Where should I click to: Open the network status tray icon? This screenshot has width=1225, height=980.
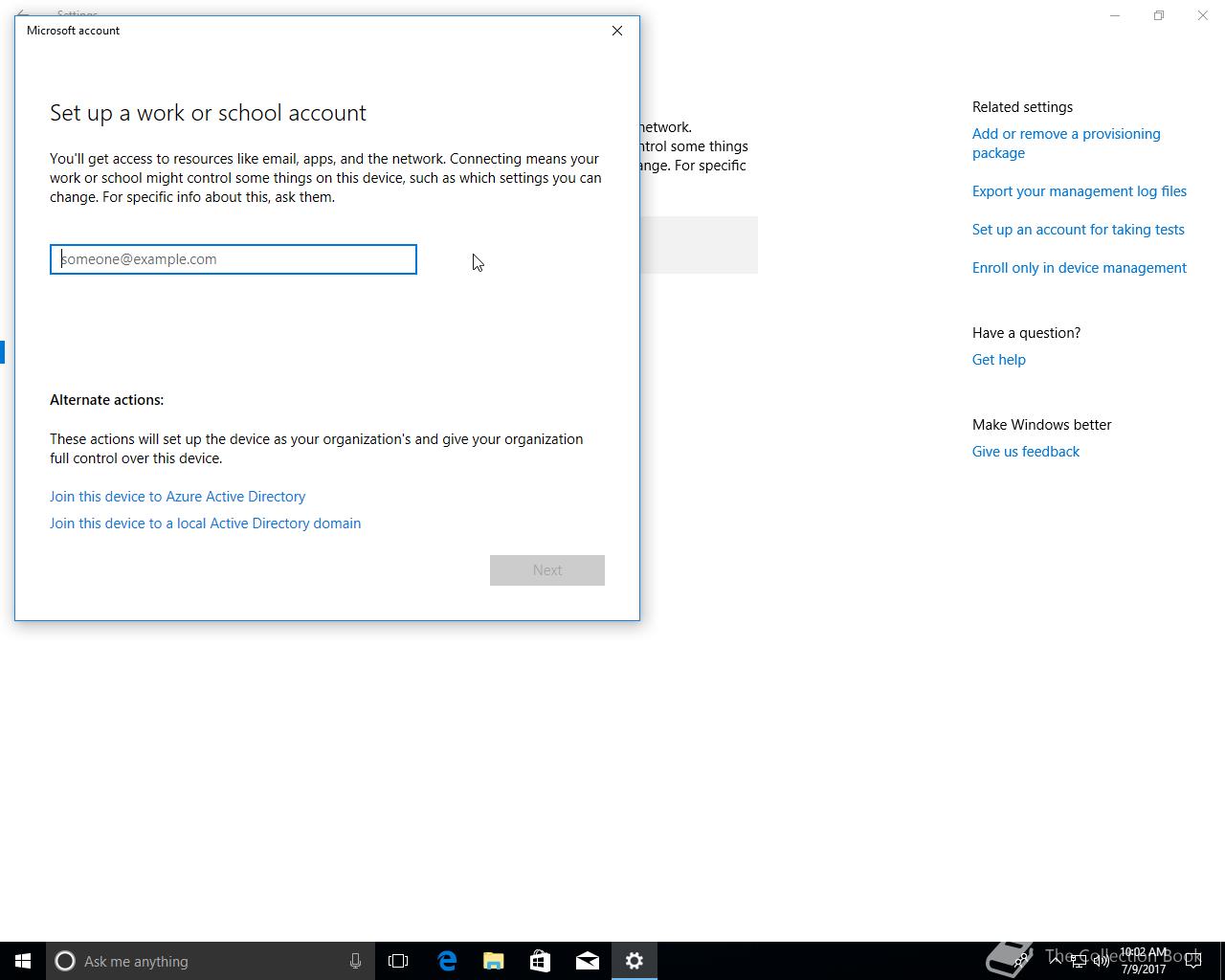(1079, 961)
